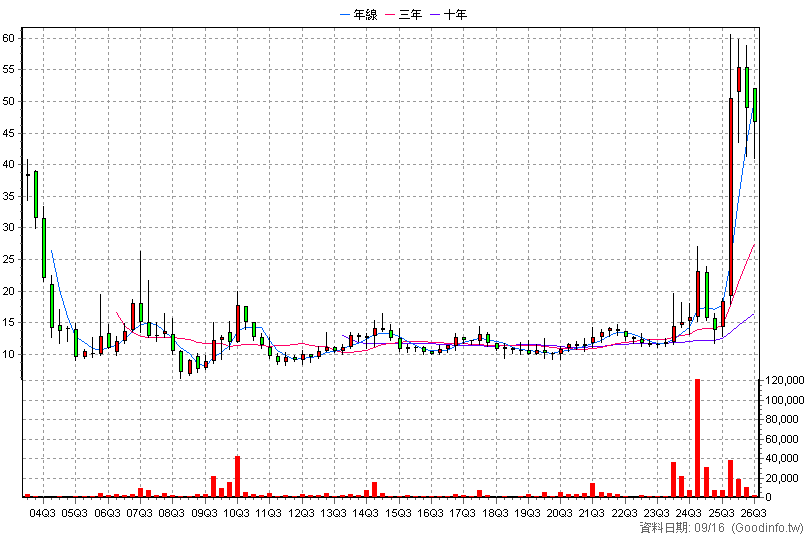This screenshot has height=540, width=808.
Task: Select the 17Q3 x-axis label
Action: (x=462, y=513)
